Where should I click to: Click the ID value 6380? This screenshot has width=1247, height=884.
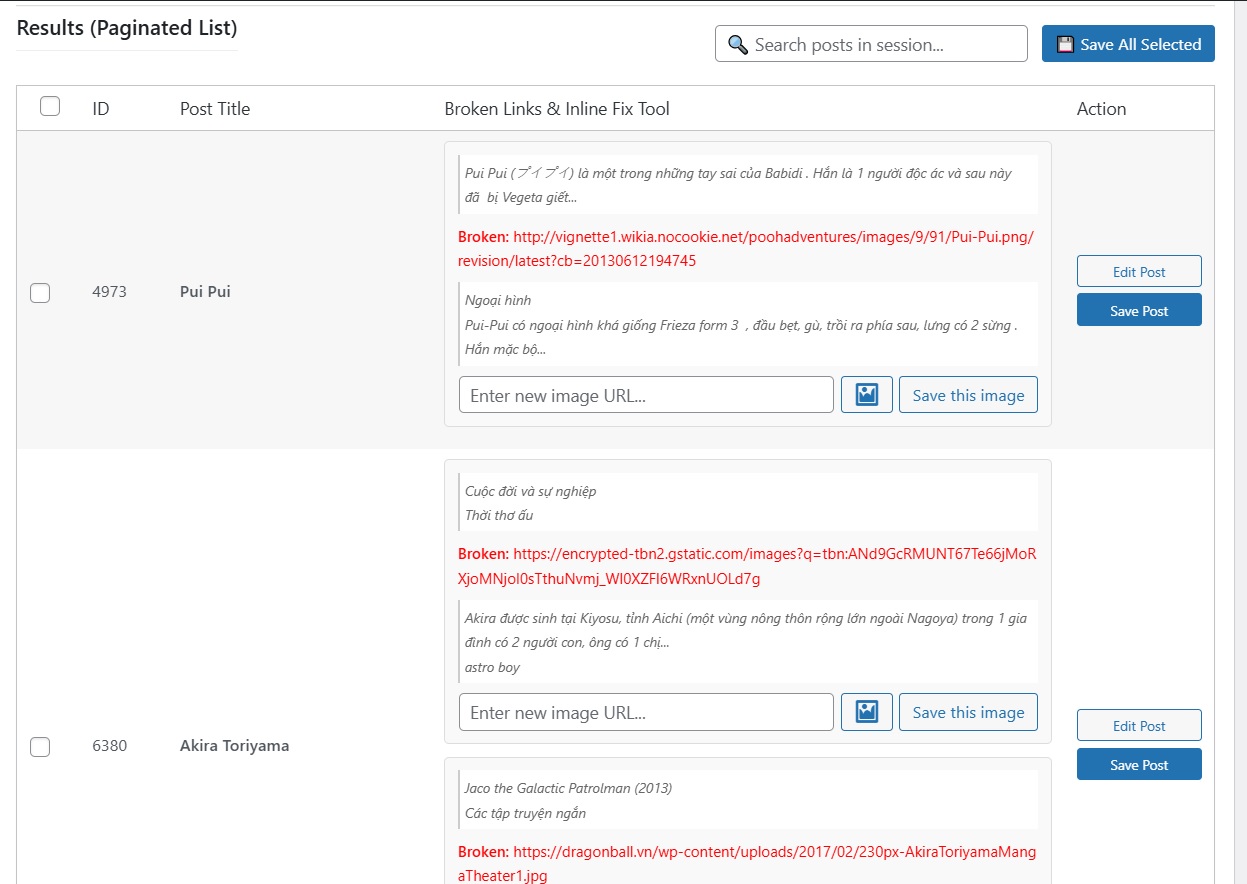pyautogui.click(x=109, y=745)
